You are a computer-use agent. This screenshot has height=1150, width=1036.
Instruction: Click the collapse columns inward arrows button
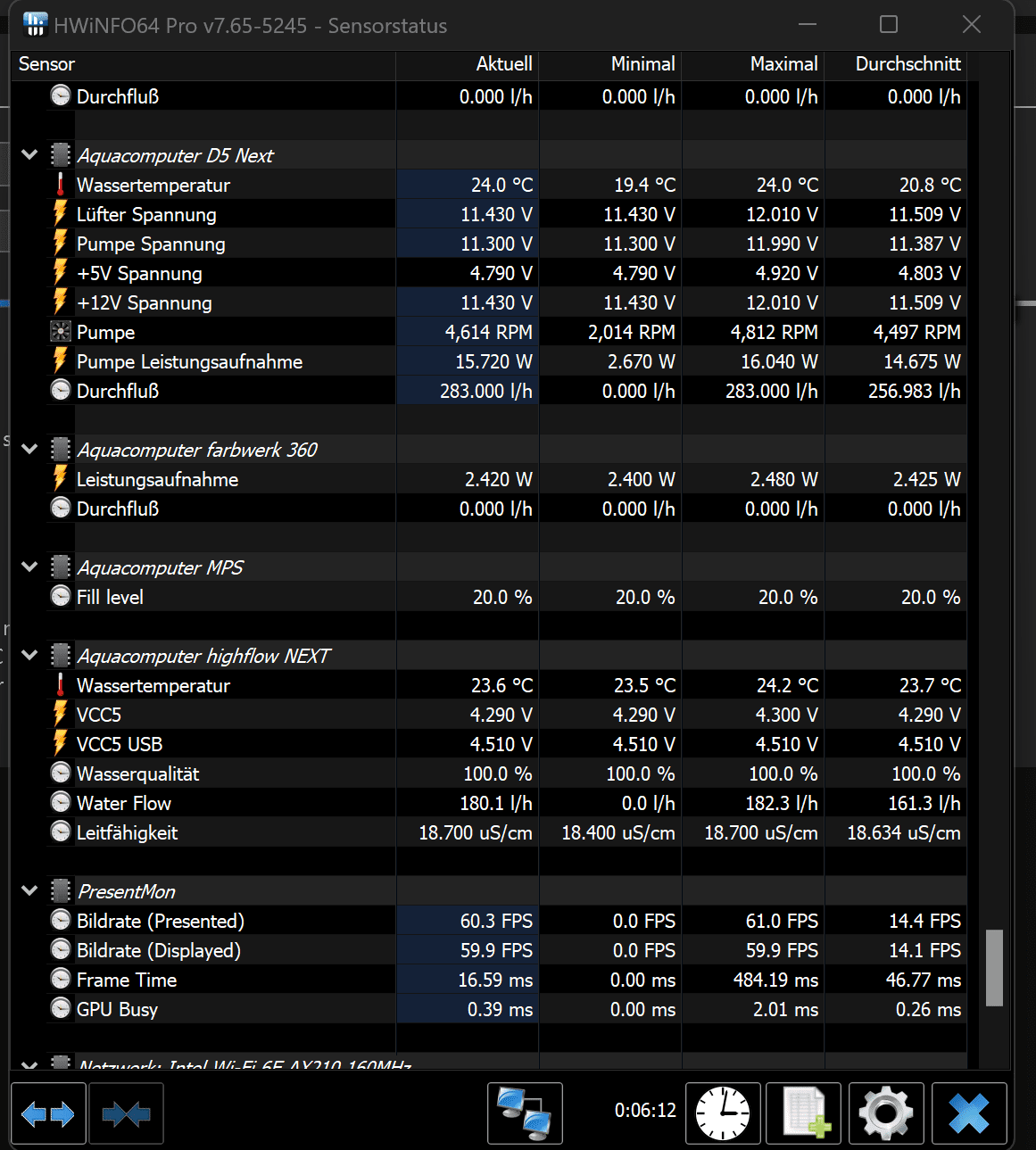pos(126,1113)
